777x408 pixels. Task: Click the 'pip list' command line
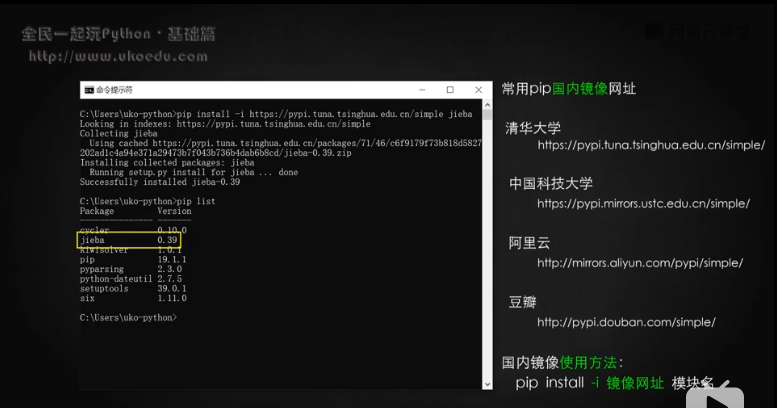pyautogui.click(x=148, y=201)
